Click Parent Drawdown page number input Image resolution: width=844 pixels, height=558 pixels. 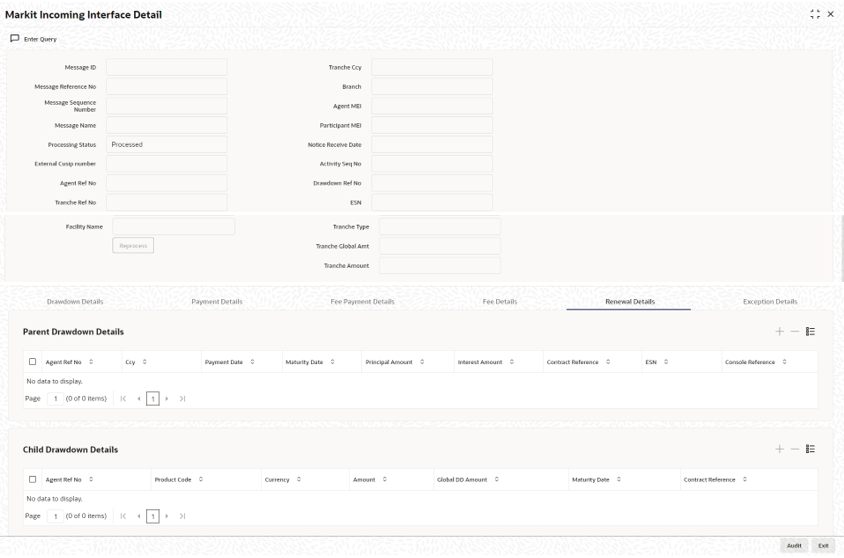[x=55, y=399]
